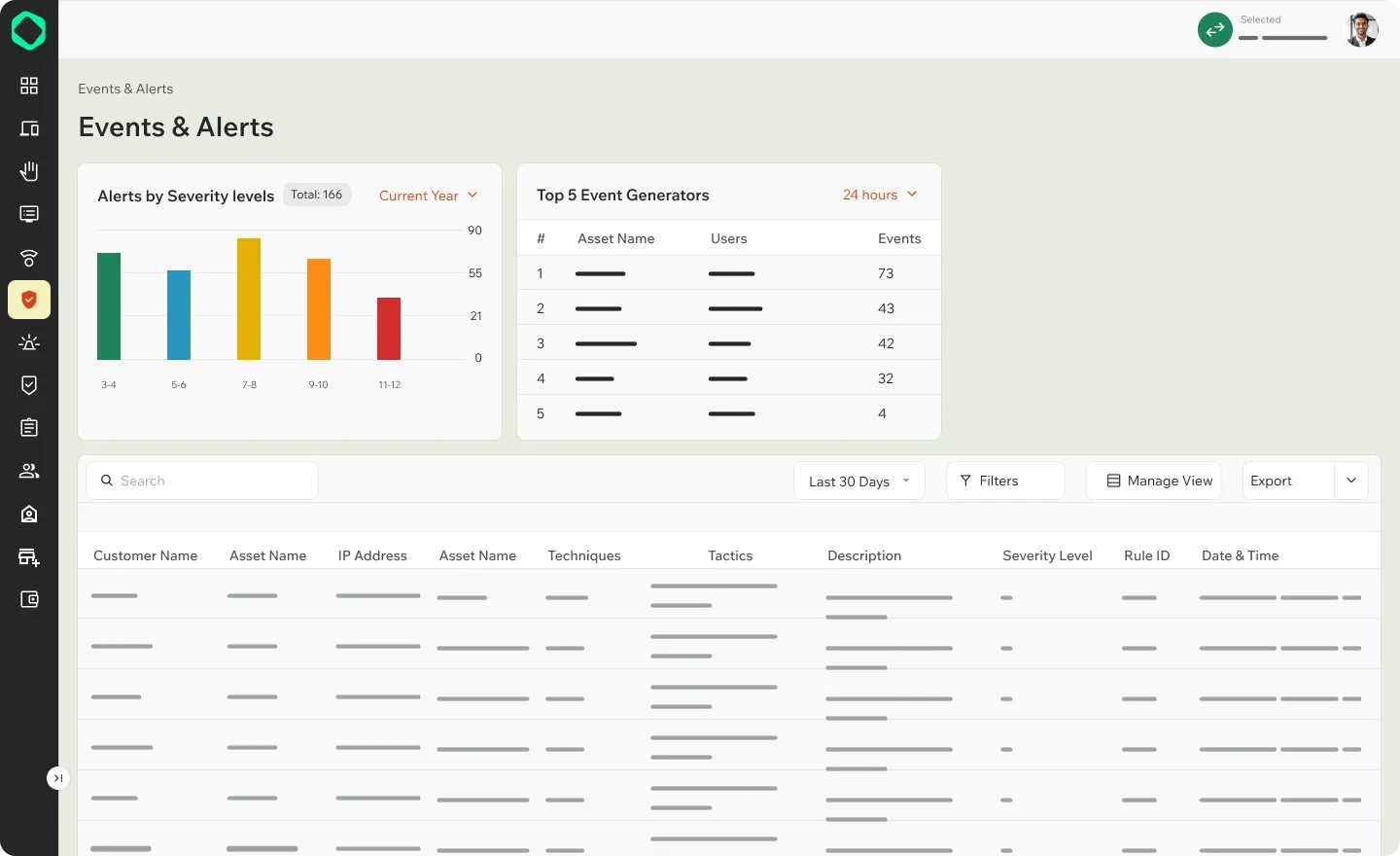Click the blue 5-6 severity bar
The image size is (1400, 856).
tap(179, 315)
